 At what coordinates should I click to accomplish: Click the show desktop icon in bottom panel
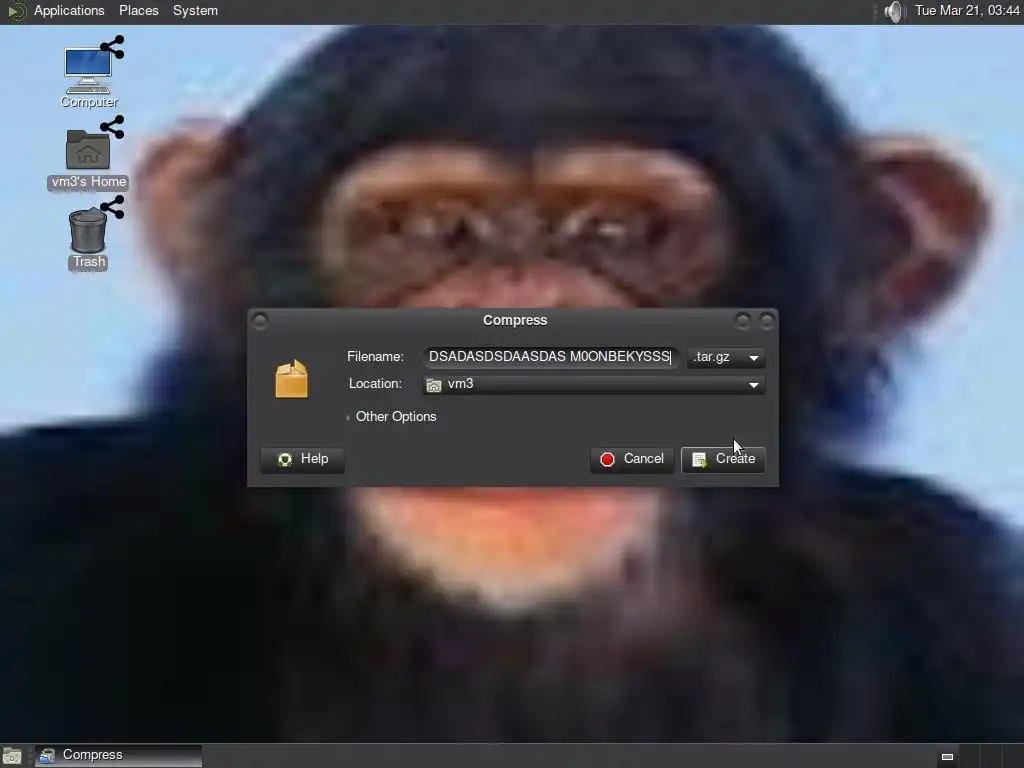12,756
